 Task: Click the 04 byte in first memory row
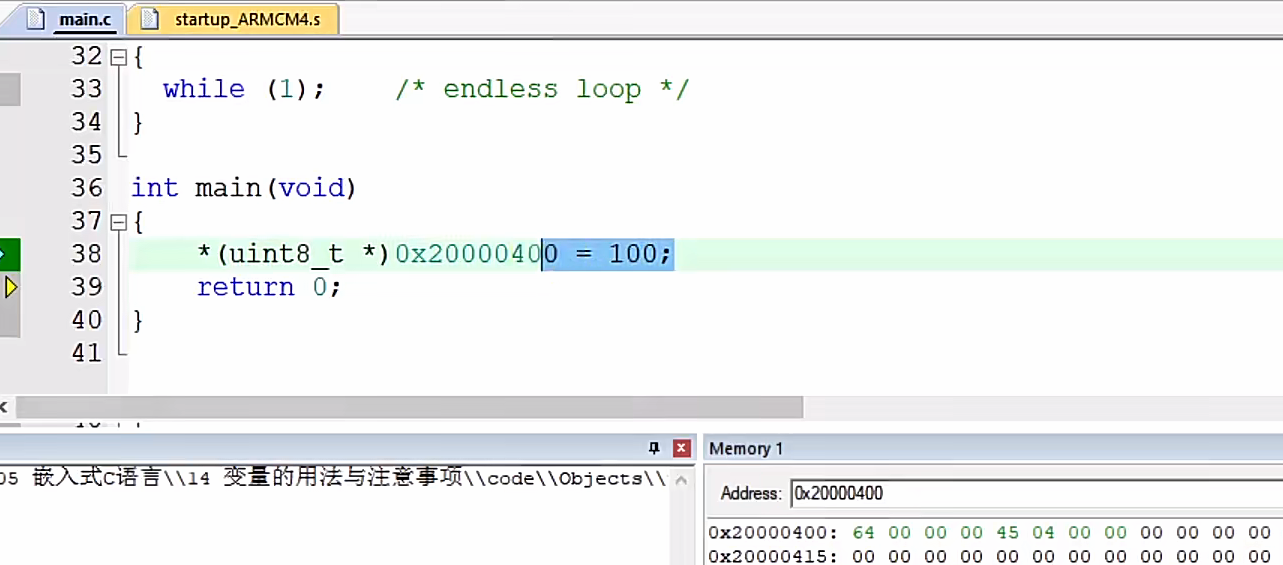tap(1044, 532)
